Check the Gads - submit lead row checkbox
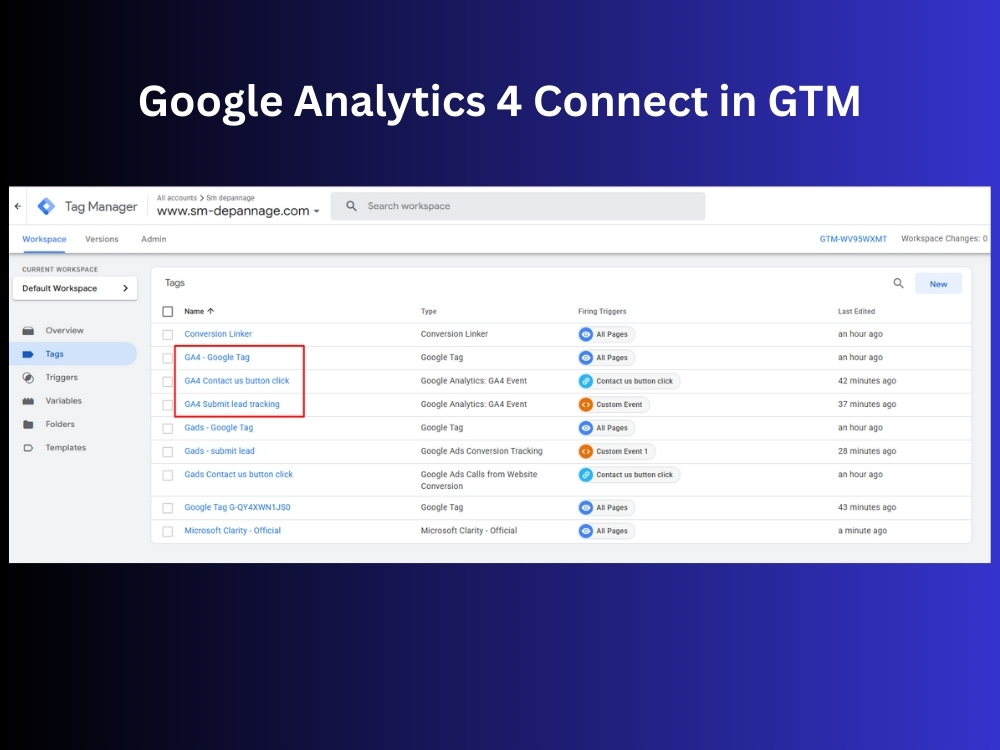 168,452
